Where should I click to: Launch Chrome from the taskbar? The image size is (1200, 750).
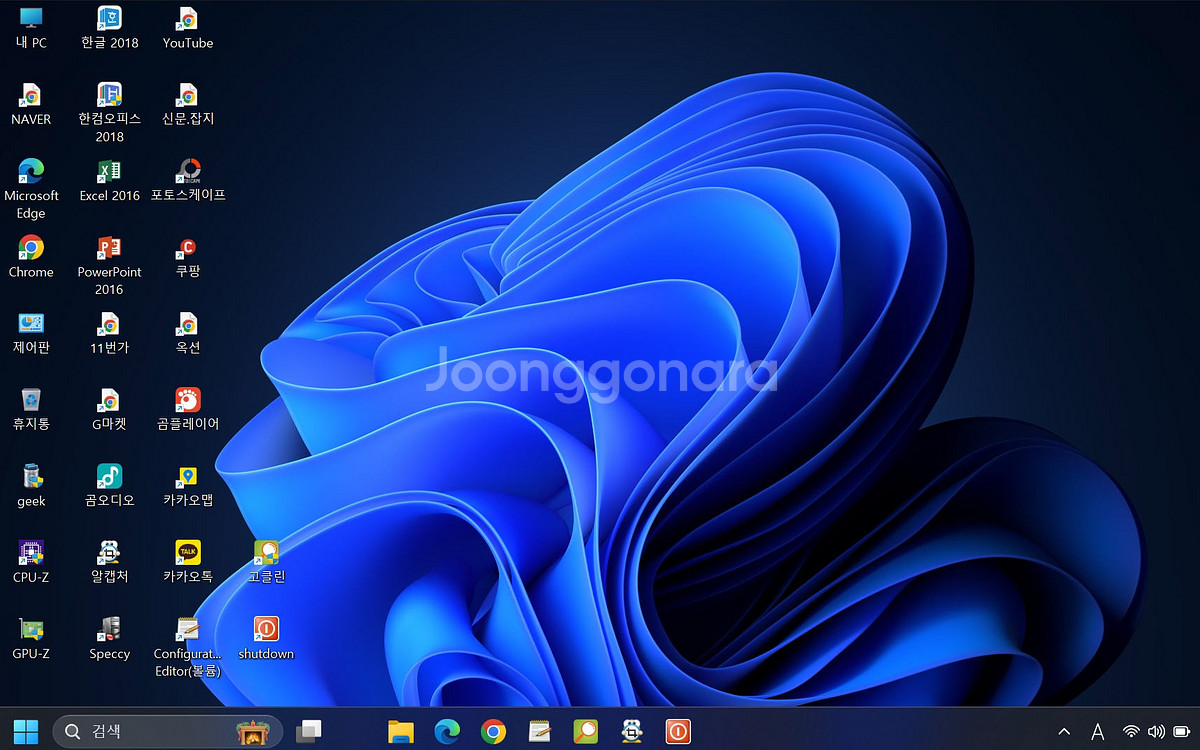click(493, 731)
